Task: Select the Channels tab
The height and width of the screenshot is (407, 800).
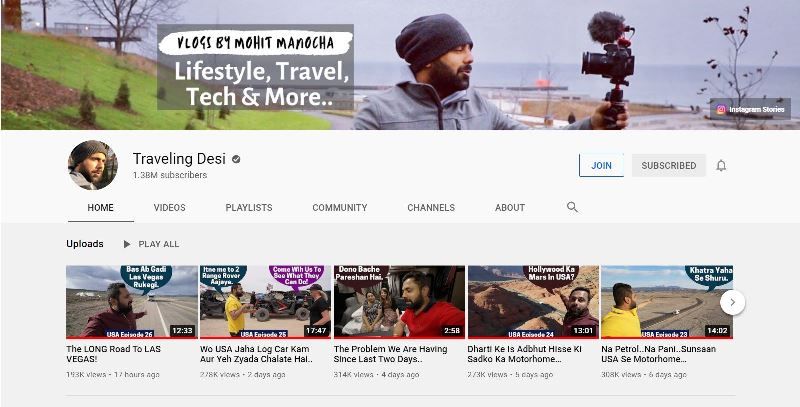Action: click(x=431, y=208)
